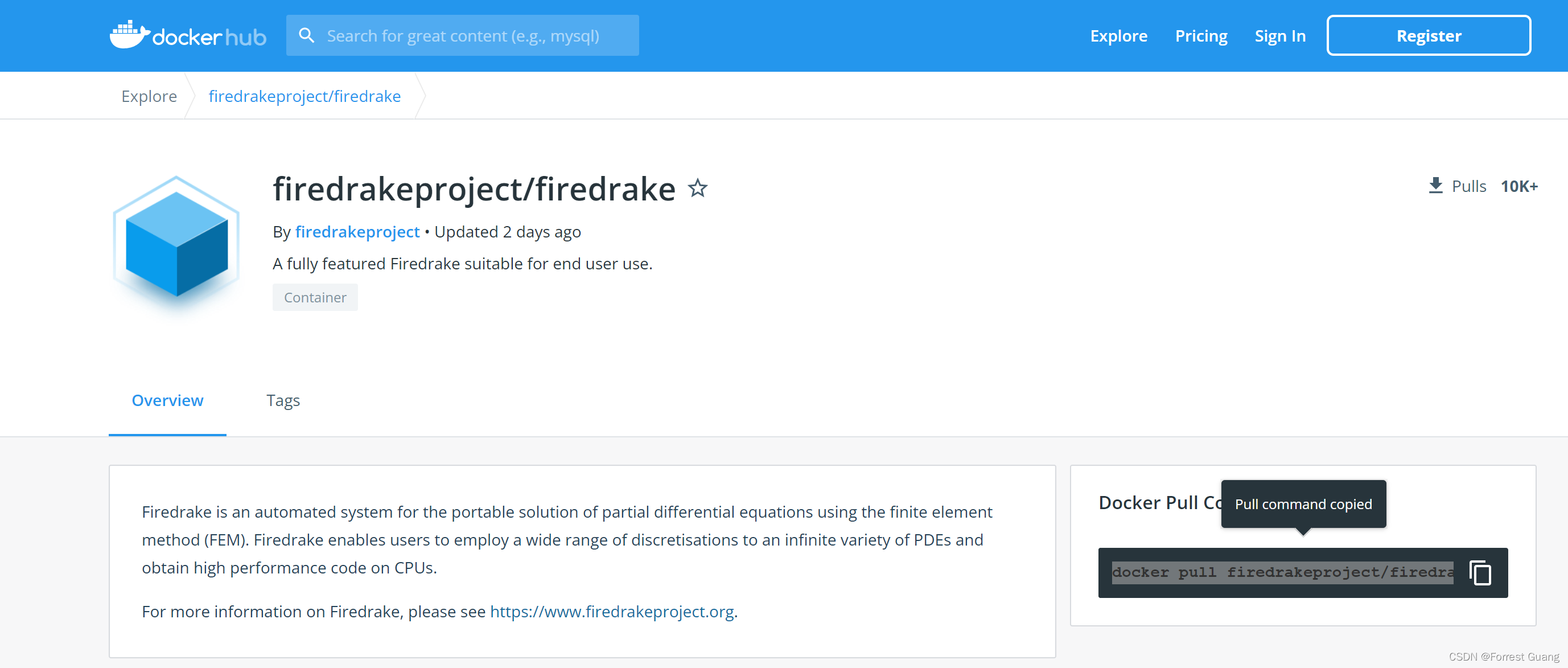This screenshot has width=1568, height=668.
Task: Click the Sign In link
Action: [x=1280, y=35]
